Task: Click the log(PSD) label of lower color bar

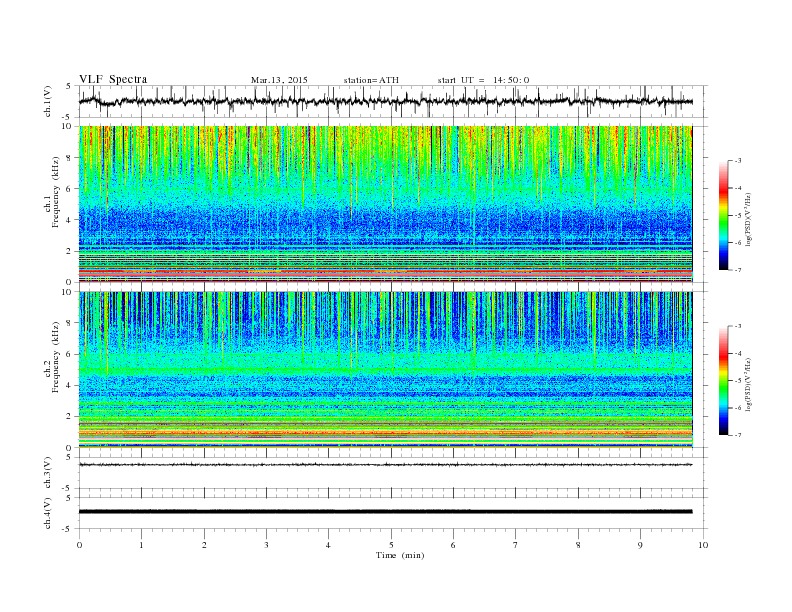Action: click(748, 384)
